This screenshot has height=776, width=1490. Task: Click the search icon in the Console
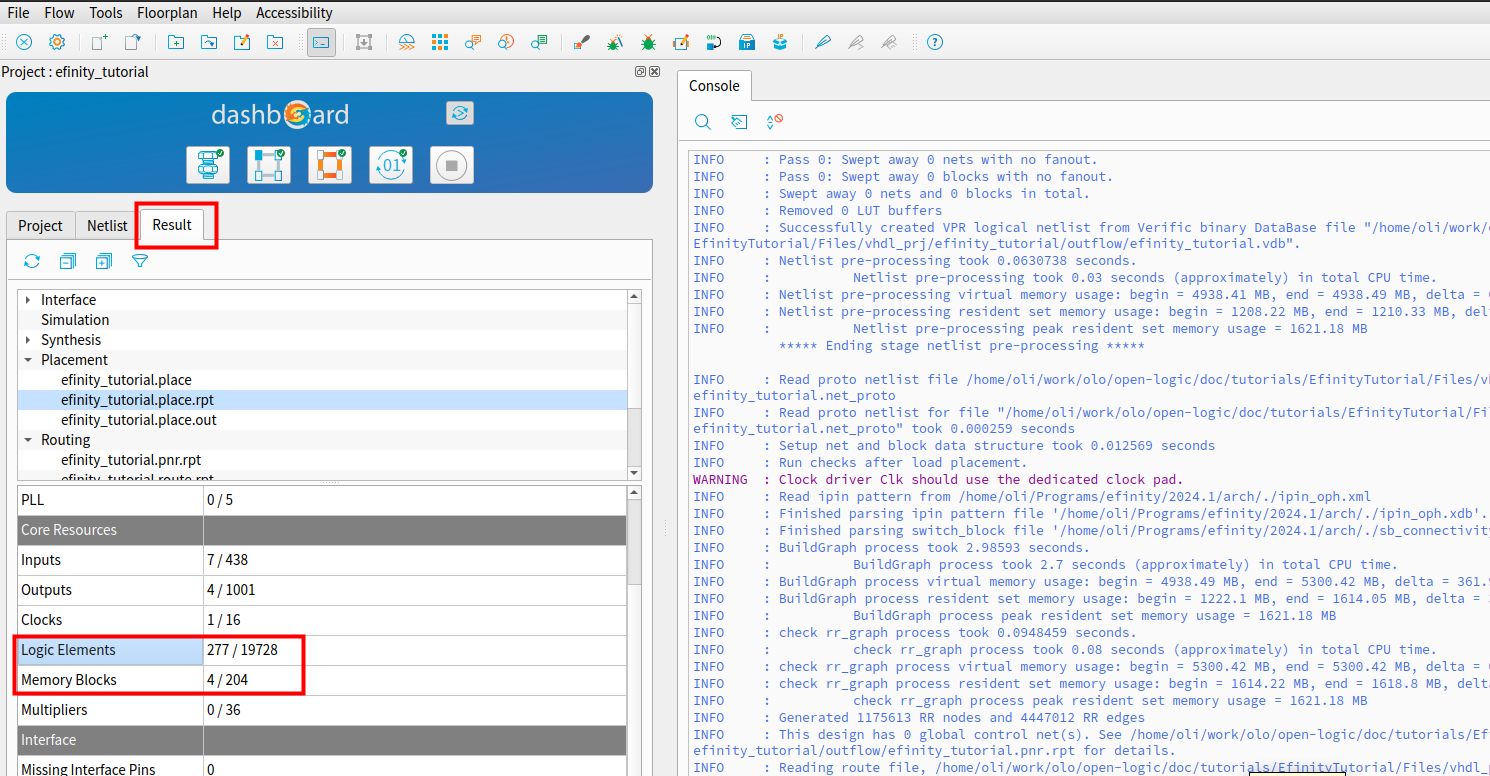click(703, 122)
